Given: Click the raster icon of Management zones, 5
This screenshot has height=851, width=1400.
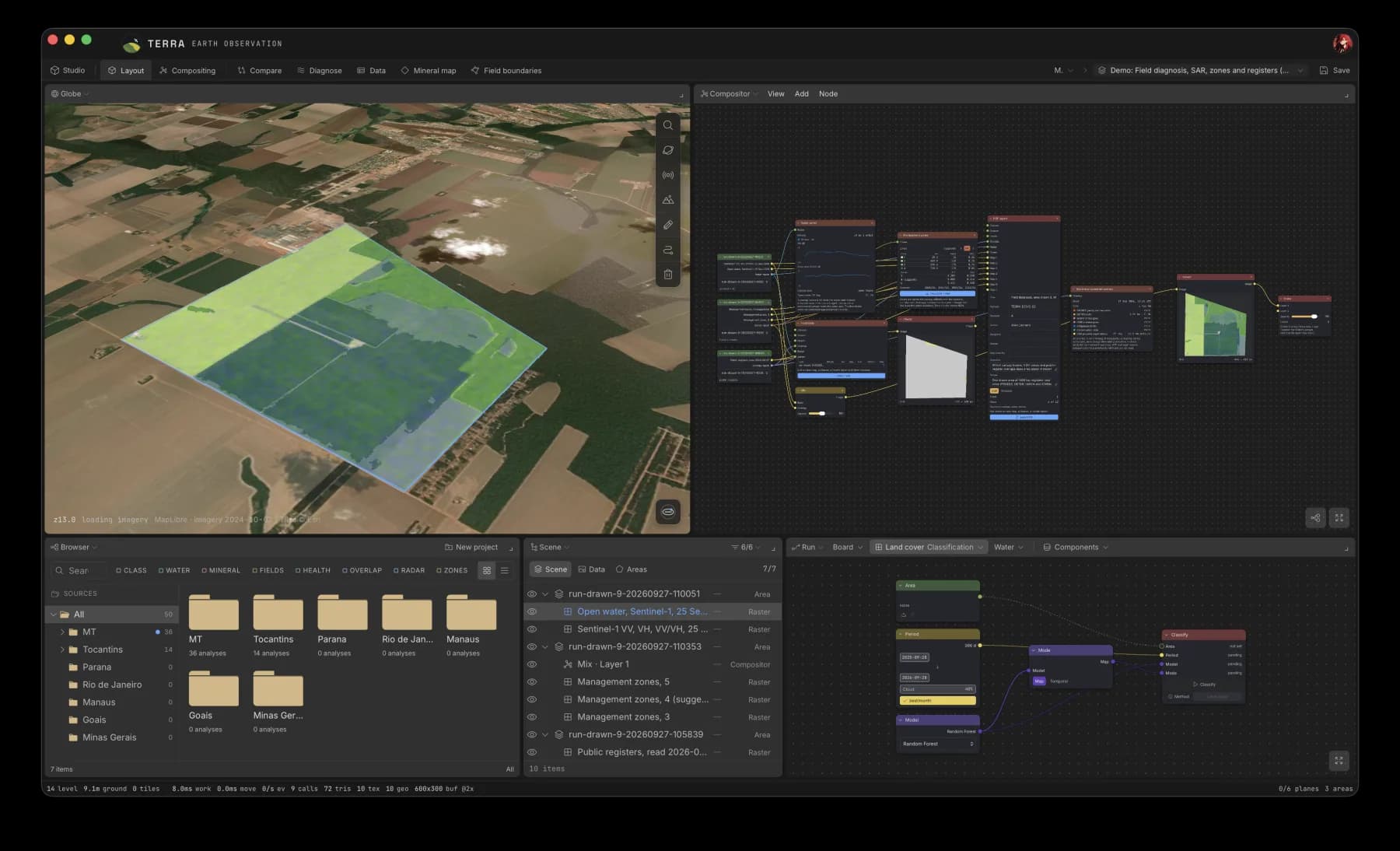Looking at the screenshot, I should click(x=568, y=682).
